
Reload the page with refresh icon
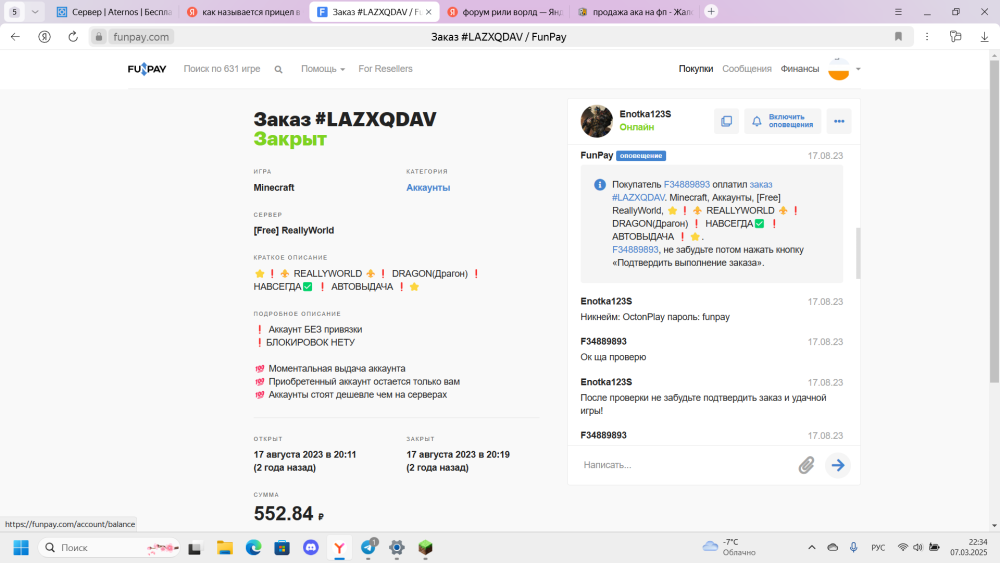(x=73, y=37)
